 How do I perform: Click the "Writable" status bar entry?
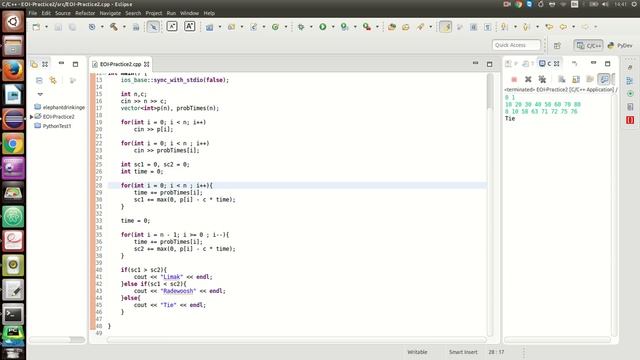point(417,352)
